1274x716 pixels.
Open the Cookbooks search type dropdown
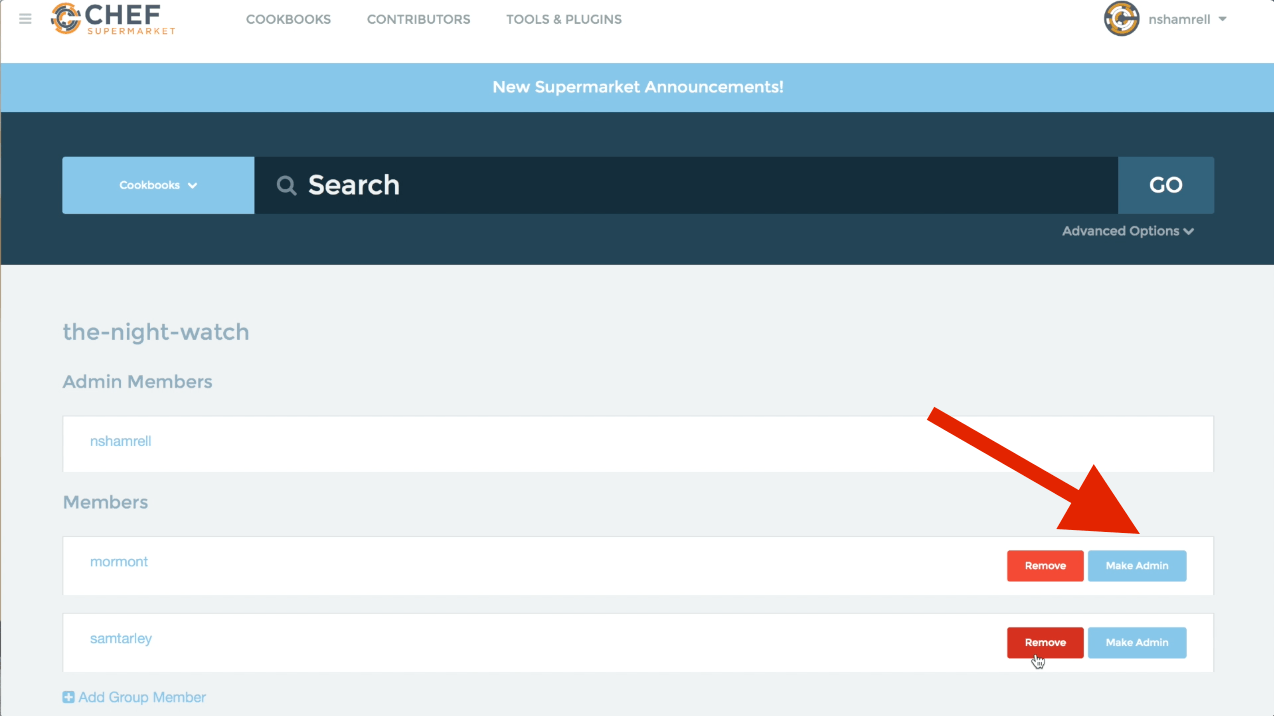pyautogui.click(x=158, y=185)
